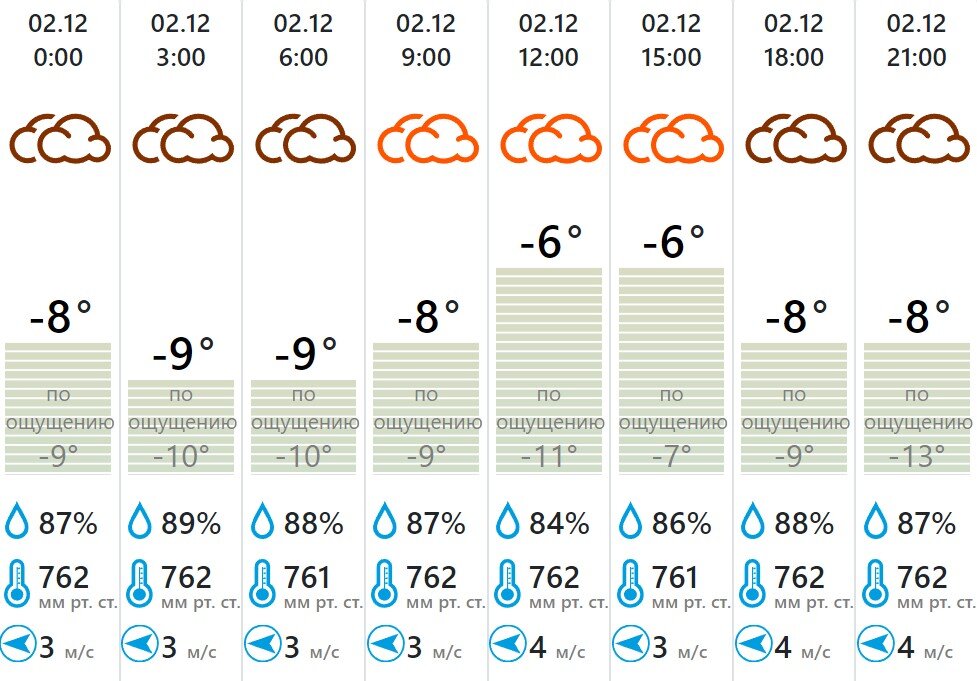977x681 pixels.
Task: Click the orange cloud icon at 12:00
Action: [x=551, y=138]
